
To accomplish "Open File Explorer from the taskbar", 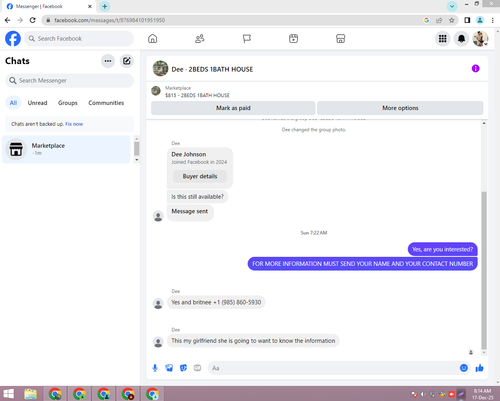I will point(30,394).
